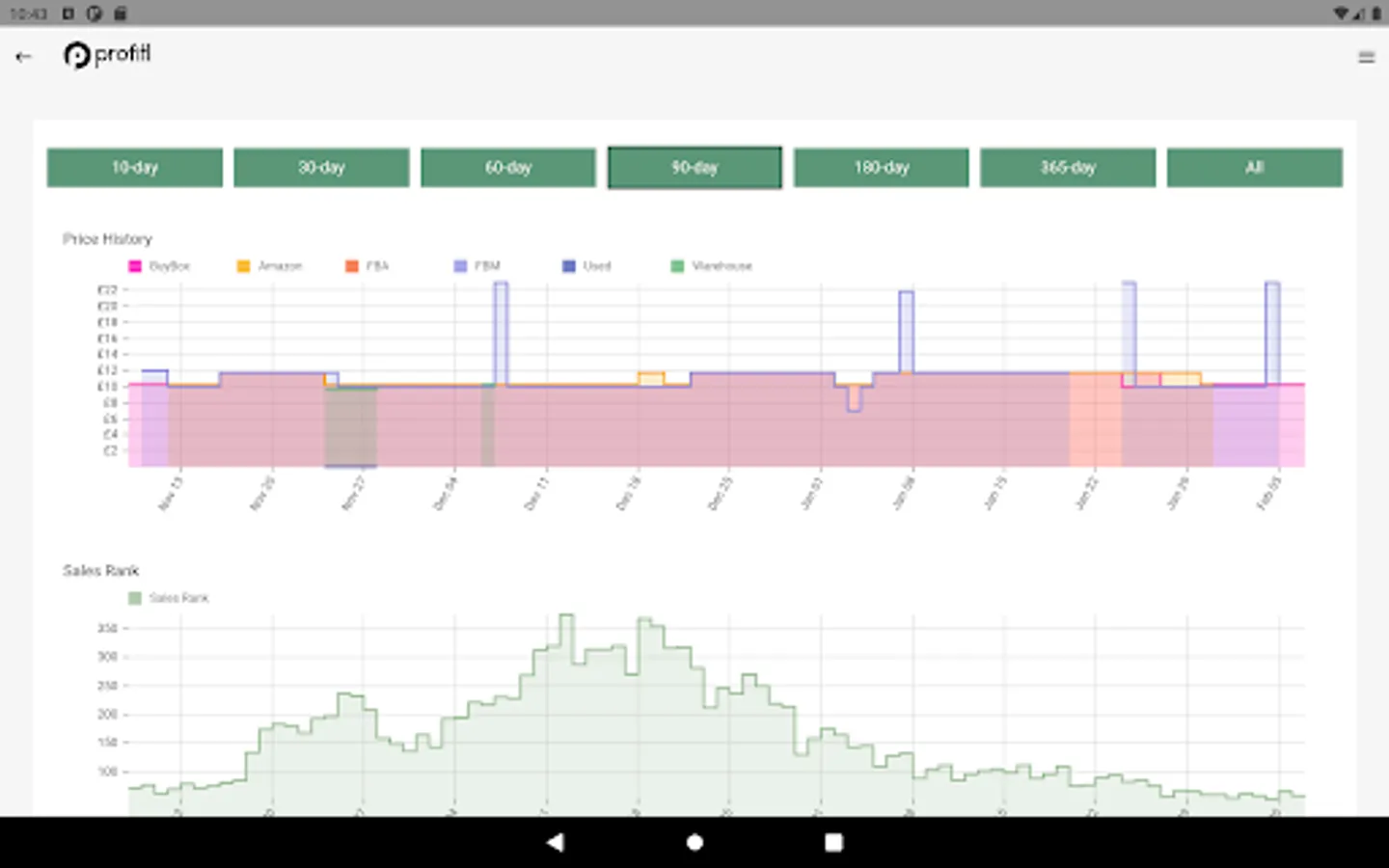Image resolution: width=1389 pixels, height=868 pixels.
Task: Tap Android home navigation button
Action: click(694, 842)
